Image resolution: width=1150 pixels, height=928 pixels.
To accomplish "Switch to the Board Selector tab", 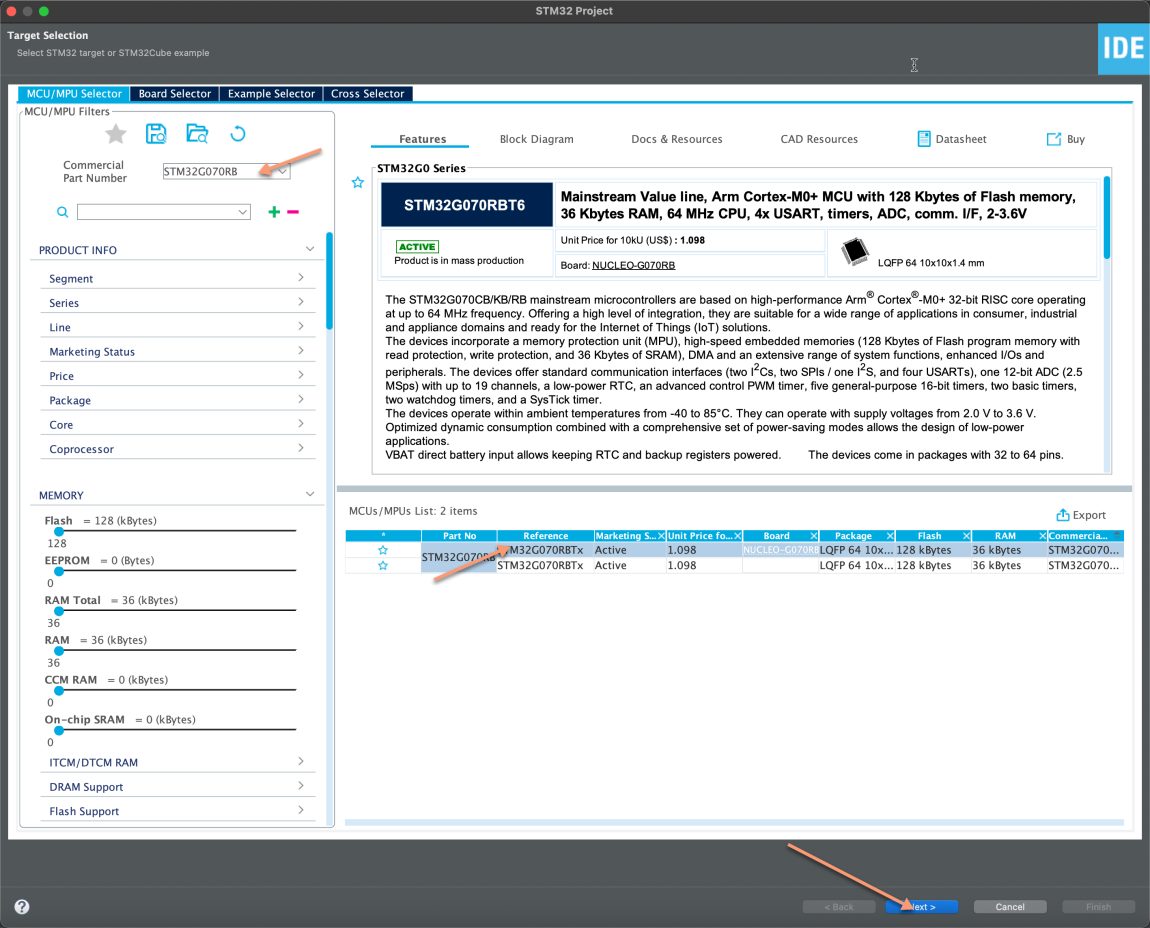I will tap(175, 94).
